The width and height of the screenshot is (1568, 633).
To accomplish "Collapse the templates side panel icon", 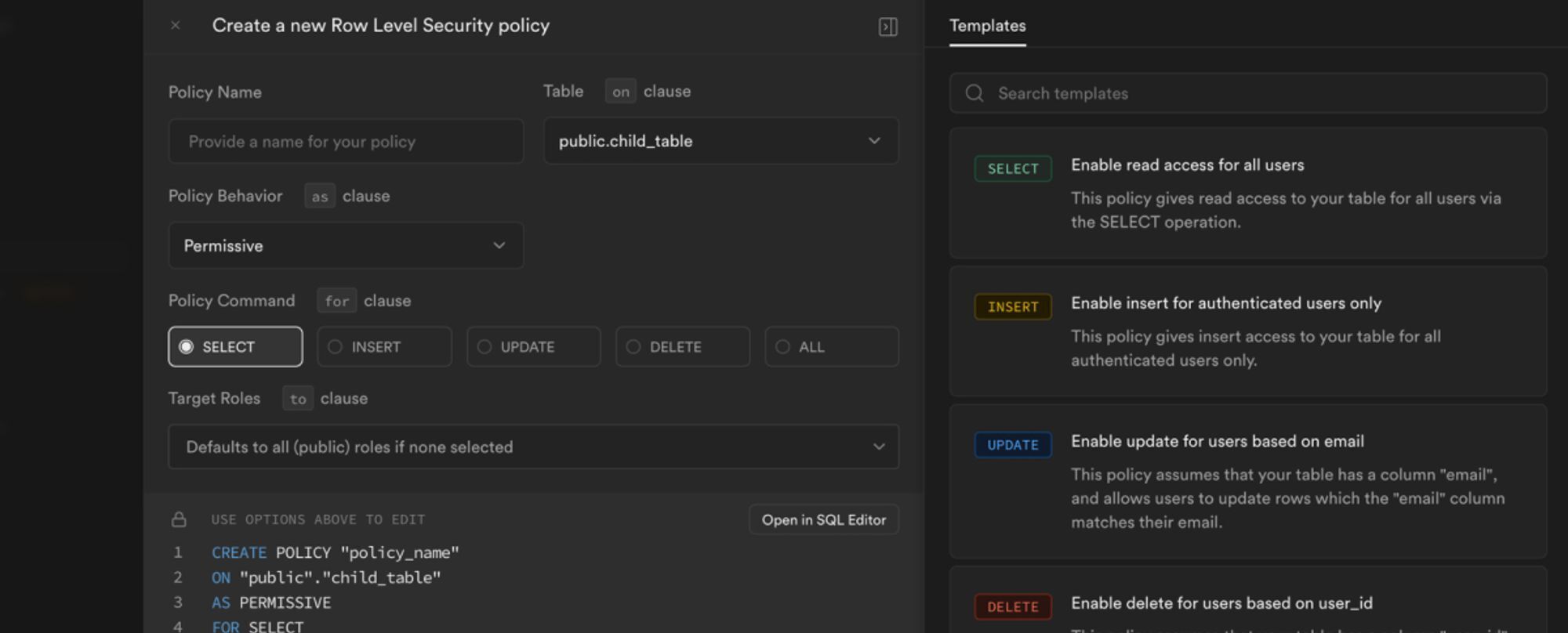I will pyautogui.click(x=887, y=27).
